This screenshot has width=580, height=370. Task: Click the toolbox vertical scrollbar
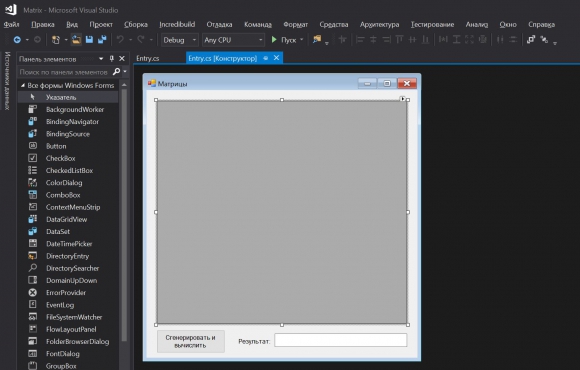pyautogui.click(x=124, y=215)
